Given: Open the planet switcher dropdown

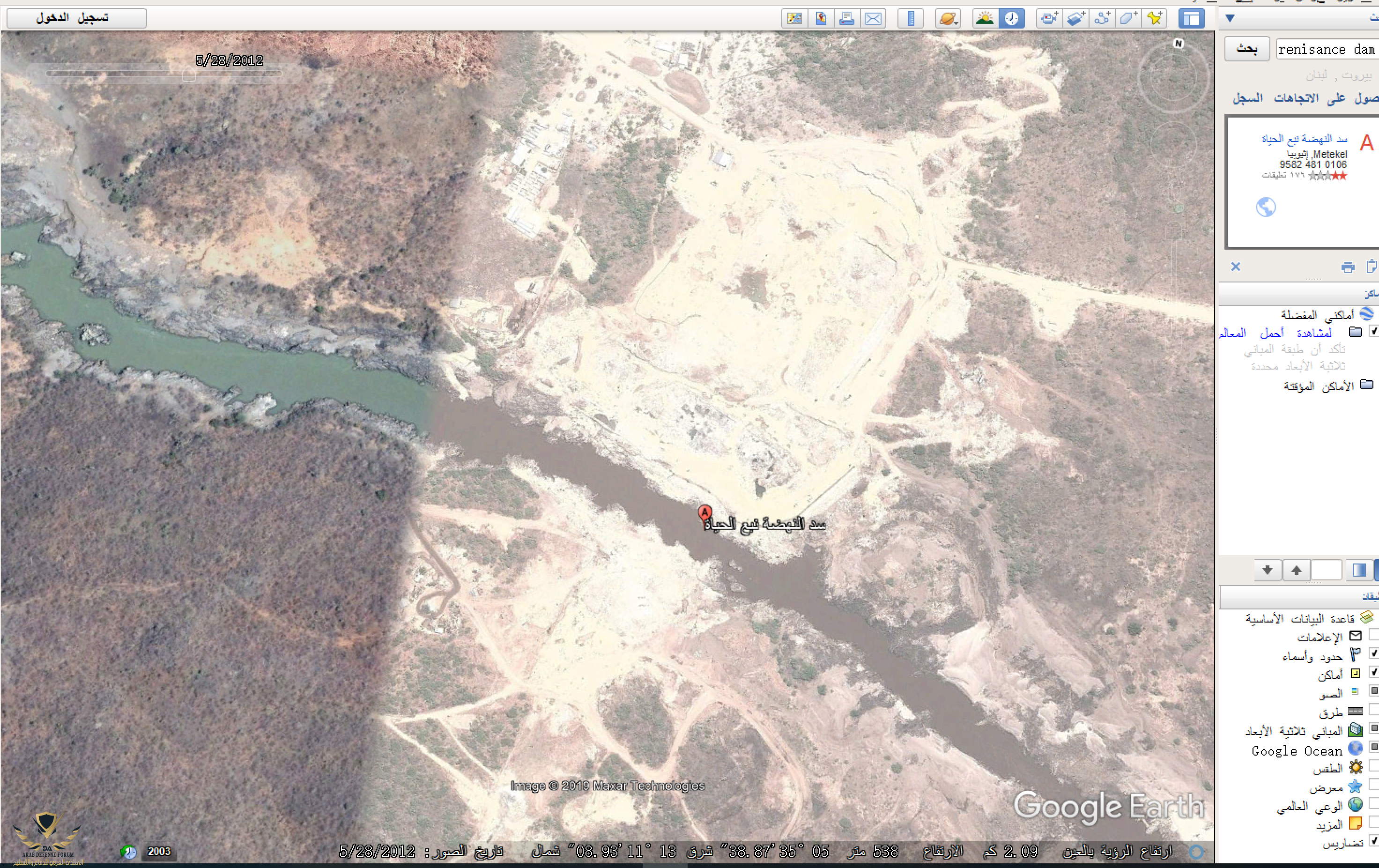Looking at the screenshot, I should click(948, 19).
